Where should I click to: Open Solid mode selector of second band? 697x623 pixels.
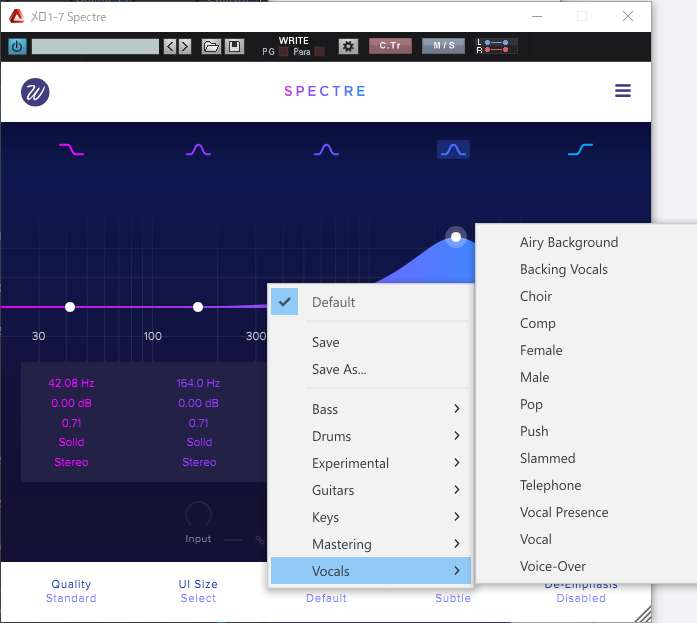[199, 442]
